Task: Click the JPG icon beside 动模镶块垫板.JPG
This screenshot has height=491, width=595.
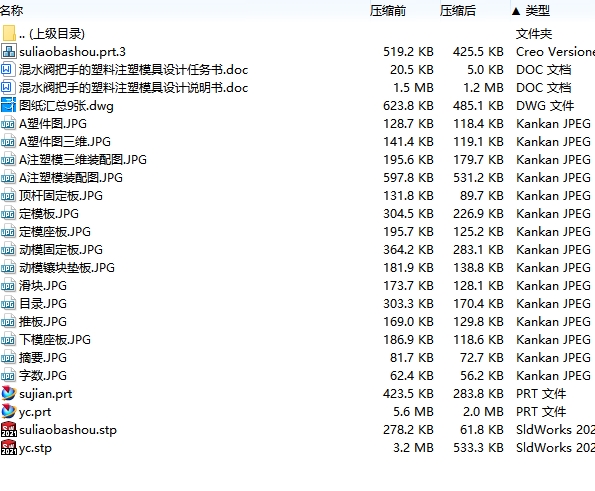Action: (x=8, y=268)
